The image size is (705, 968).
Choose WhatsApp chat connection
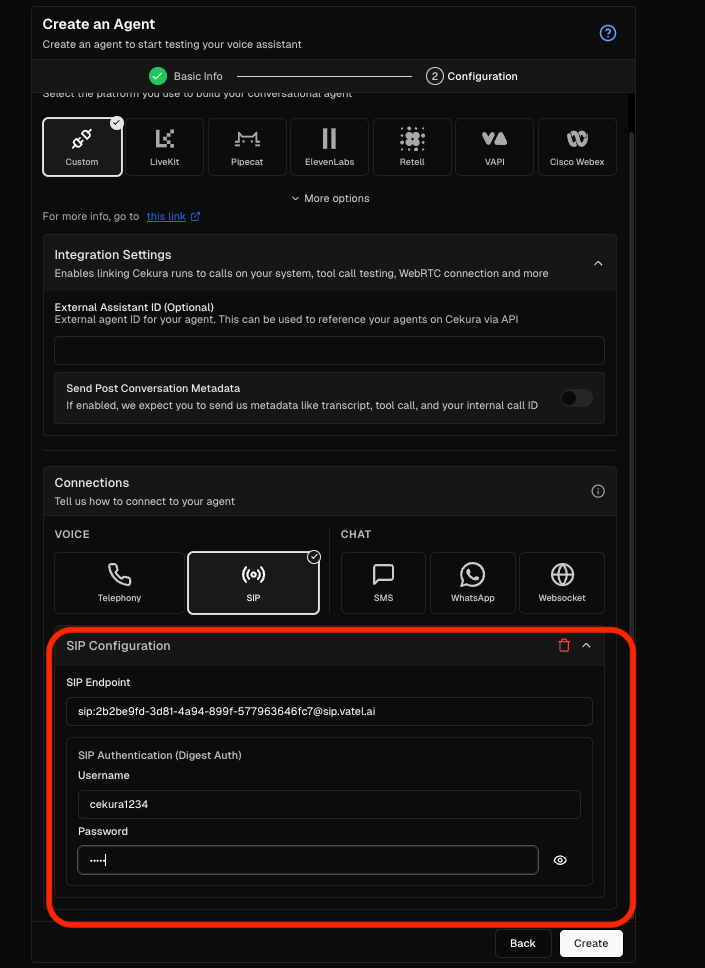click(x=472, y=583)
